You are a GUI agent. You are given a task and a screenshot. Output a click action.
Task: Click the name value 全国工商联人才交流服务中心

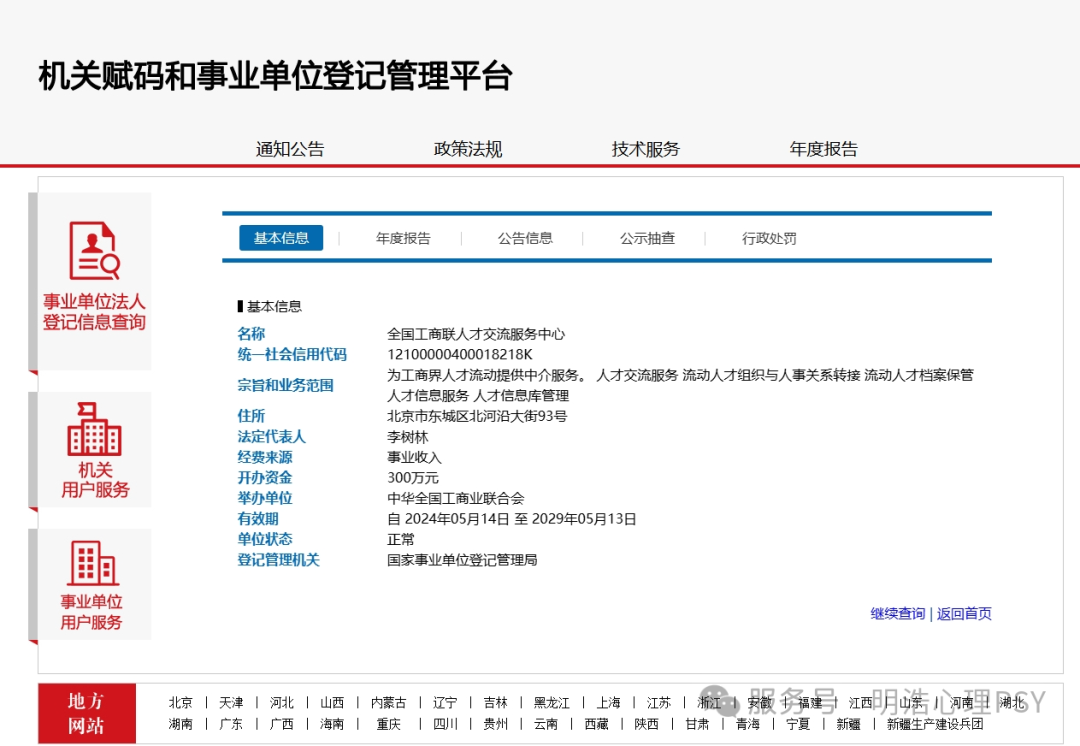click(x=476, y=334)
